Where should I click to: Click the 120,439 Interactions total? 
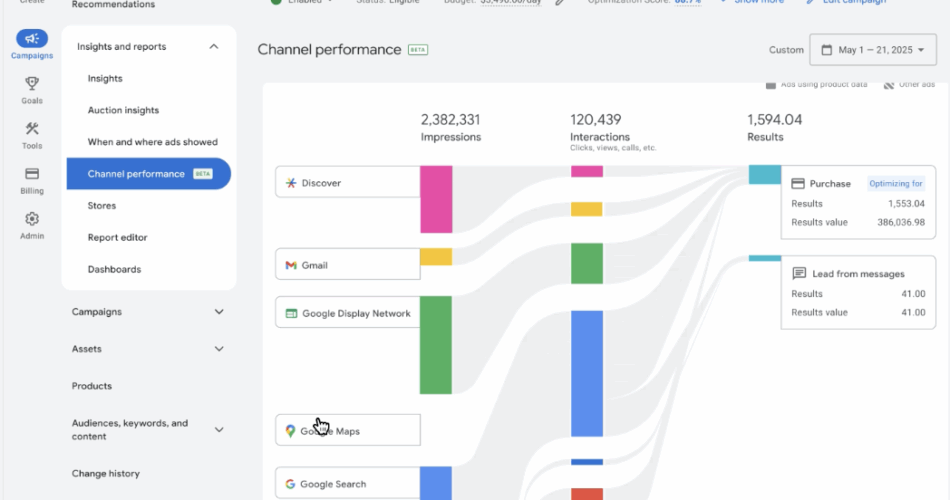coord(596,120)
